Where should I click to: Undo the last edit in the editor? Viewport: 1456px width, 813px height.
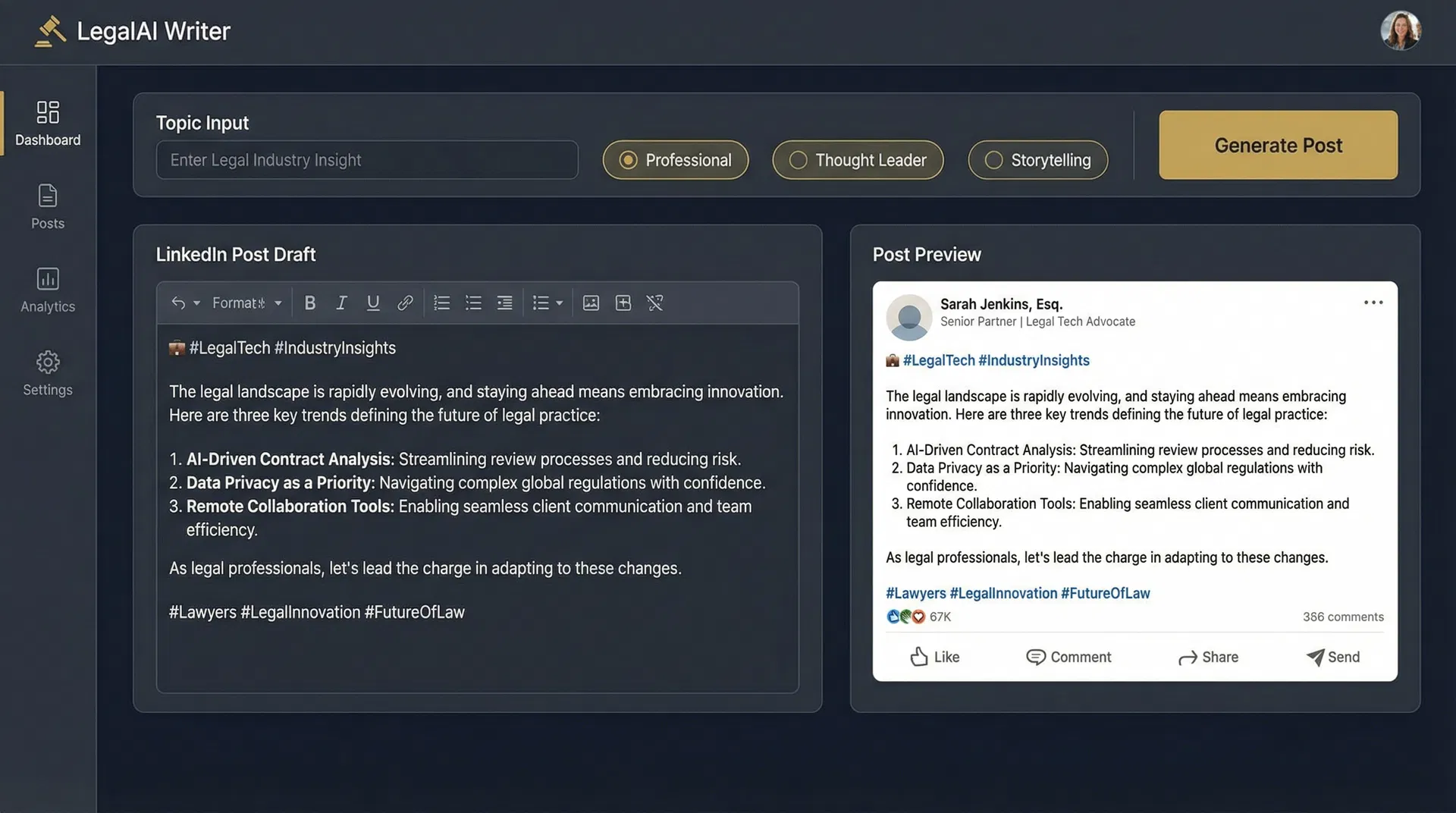coord(175,302)
